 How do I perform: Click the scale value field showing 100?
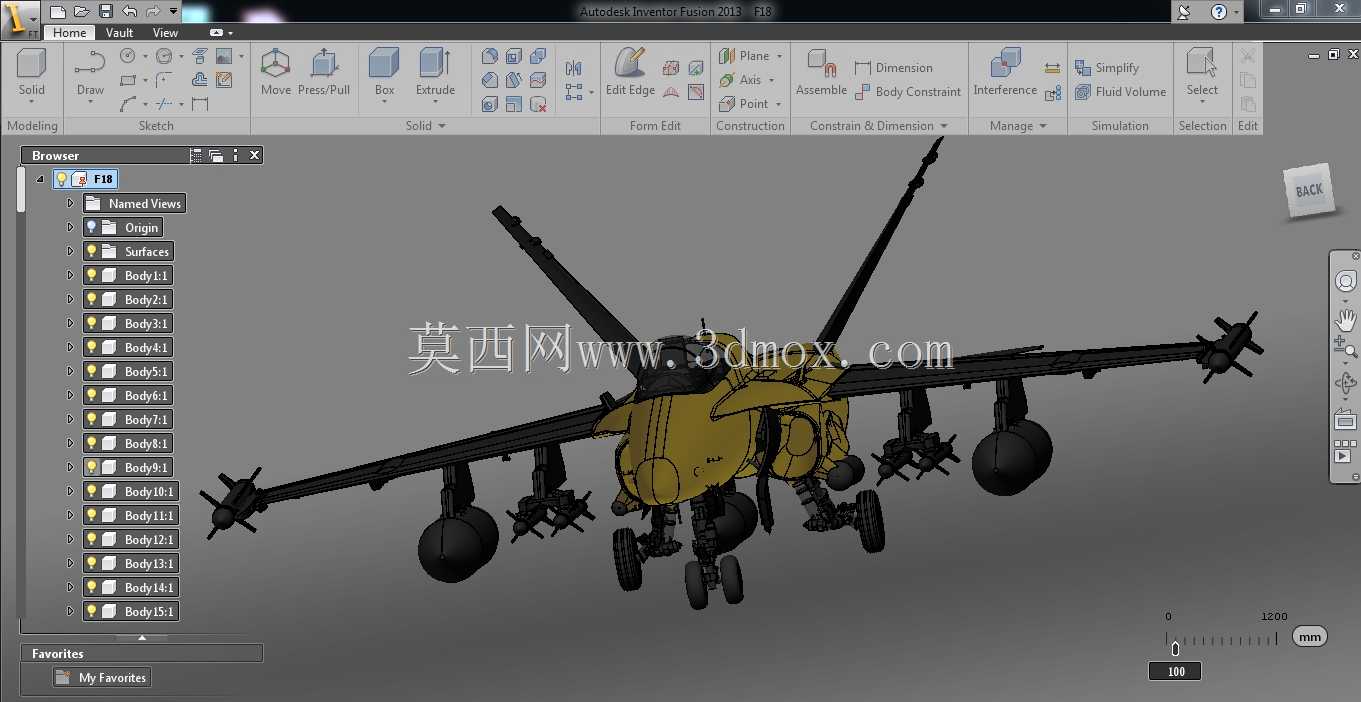click(x=1176, y=671)
